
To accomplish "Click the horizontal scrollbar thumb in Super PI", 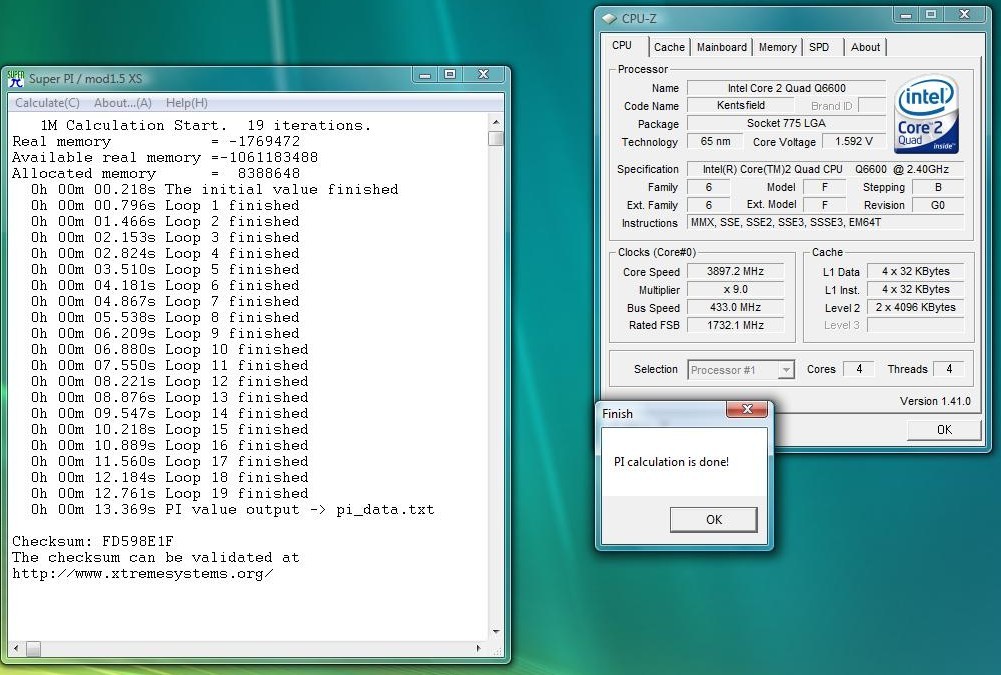I will pyautogui.click(x=33, y=648).
